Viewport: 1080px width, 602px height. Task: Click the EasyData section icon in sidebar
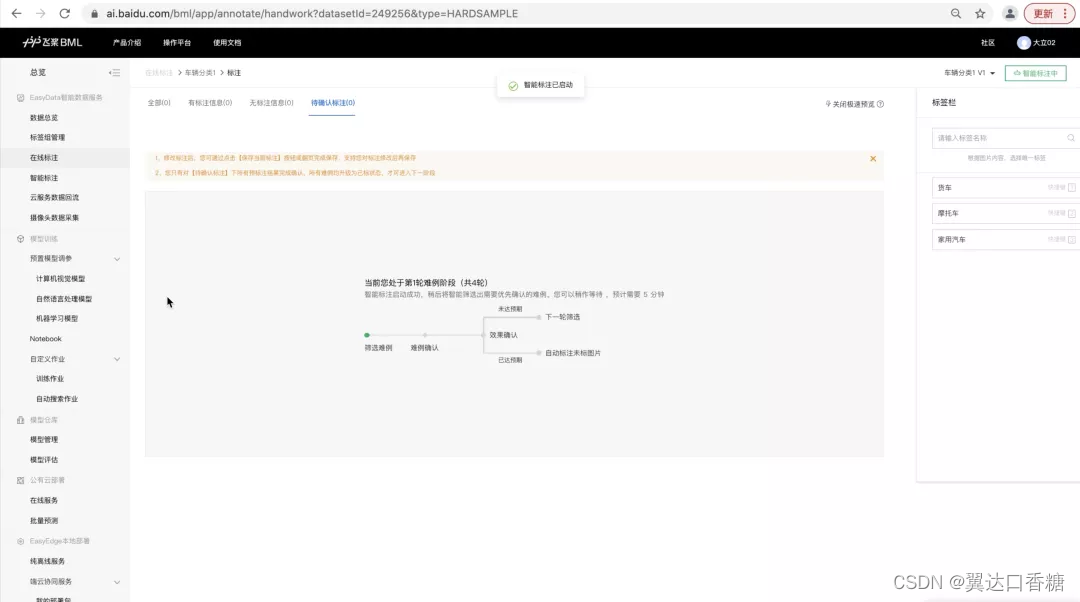(20, 98)
